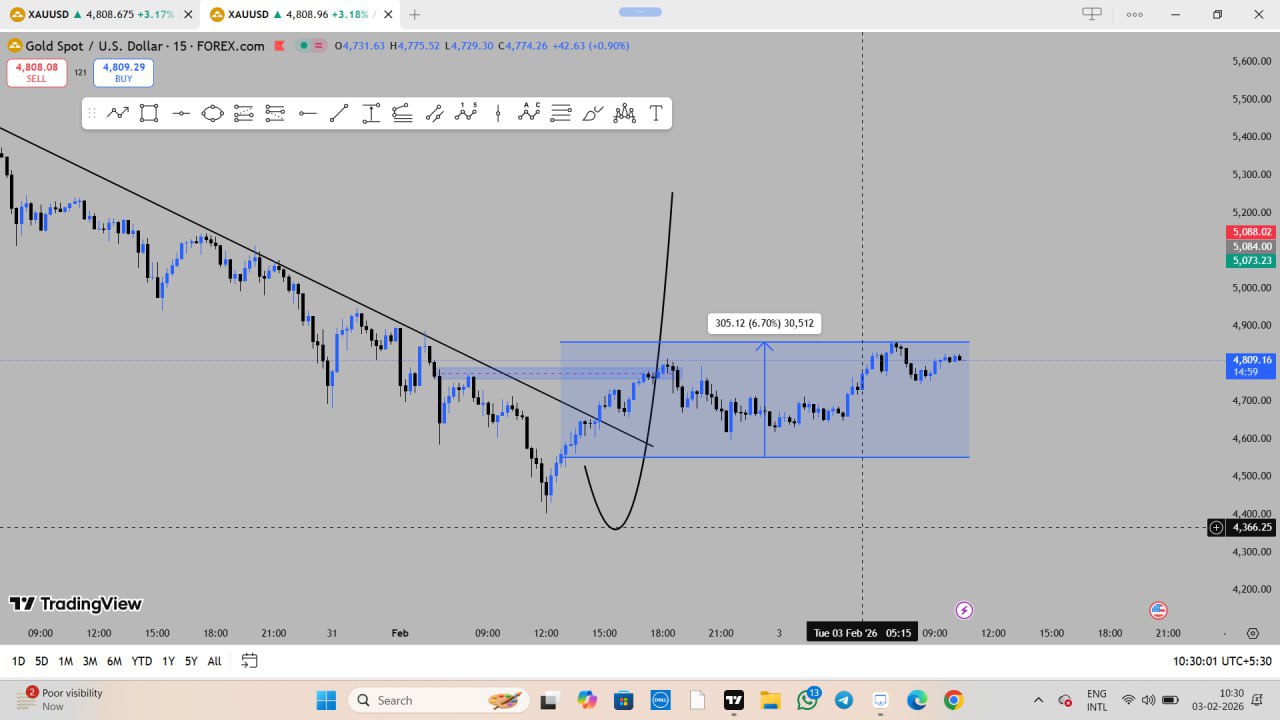Select the Text tool

coord(656,113)
